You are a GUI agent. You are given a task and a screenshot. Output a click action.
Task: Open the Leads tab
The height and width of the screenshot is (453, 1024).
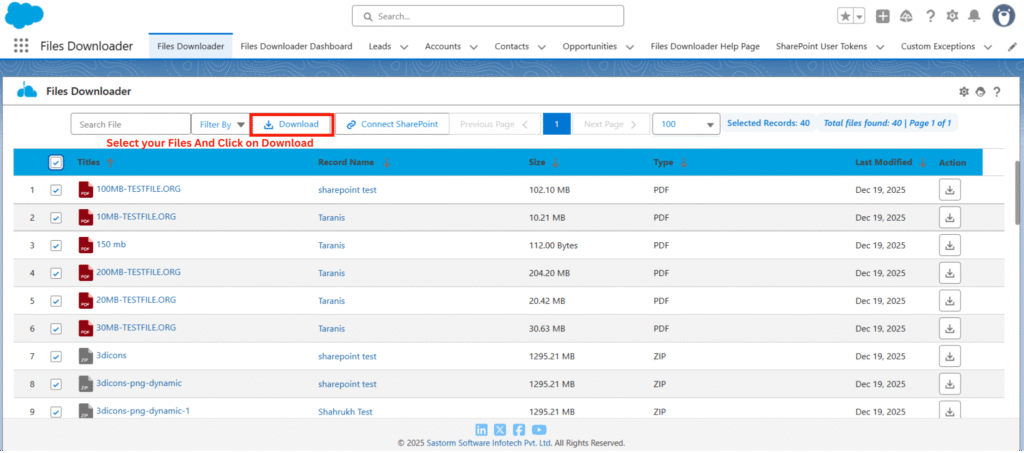380,46
